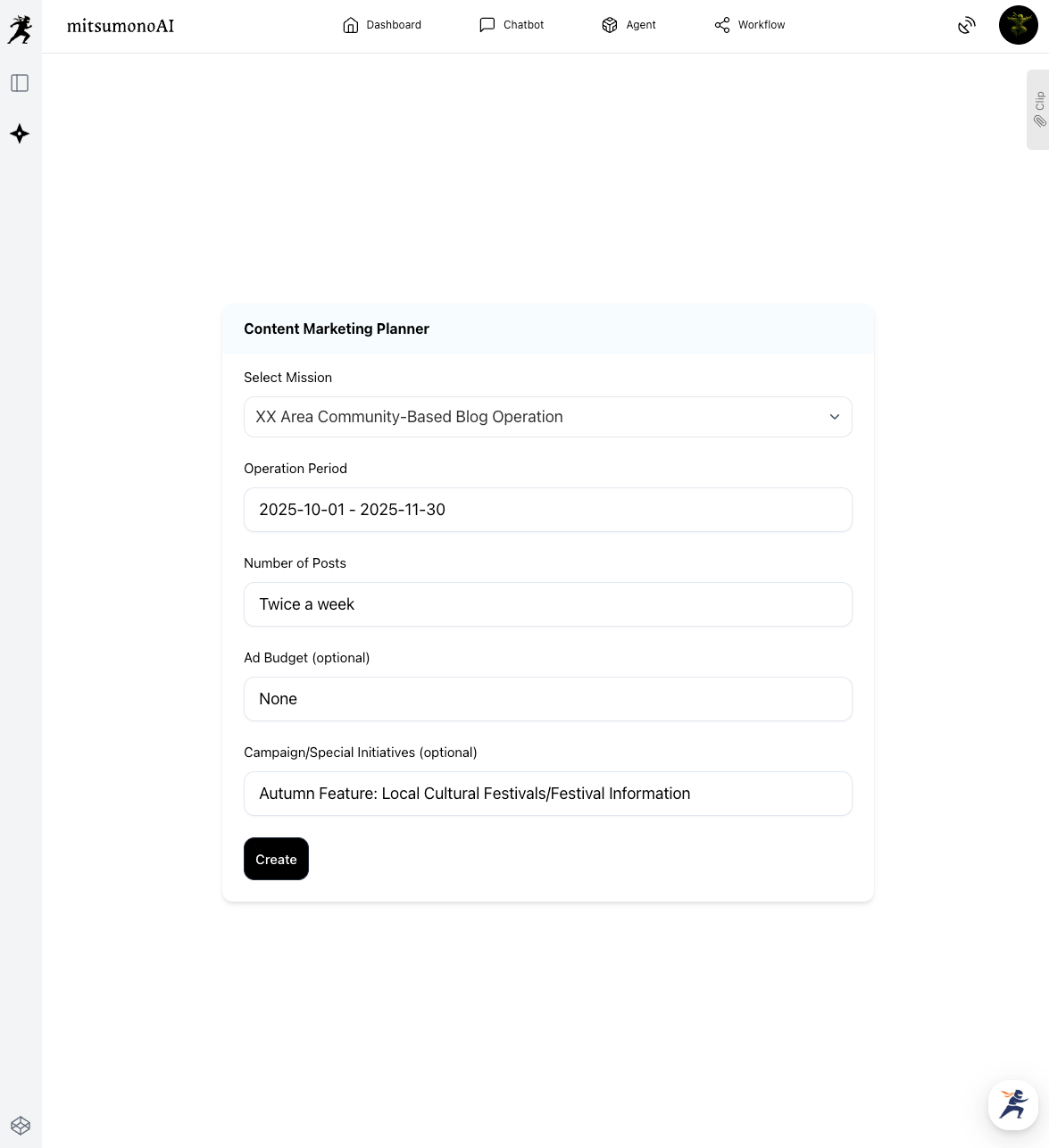The height and width of the screenshot is (1148, 1049).
Task: Click the Ad Budget input field
Action: click(x=547, y=699)
